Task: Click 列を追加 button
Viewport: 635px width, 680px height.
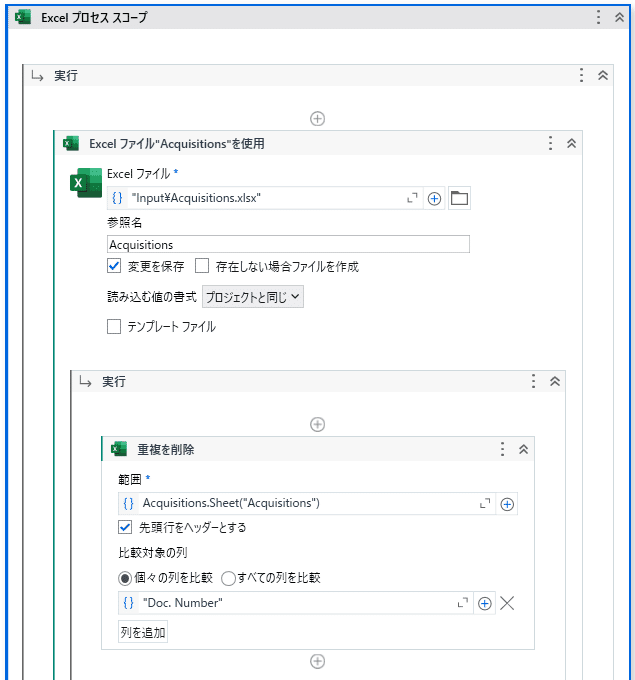Action: coord(143,632)
